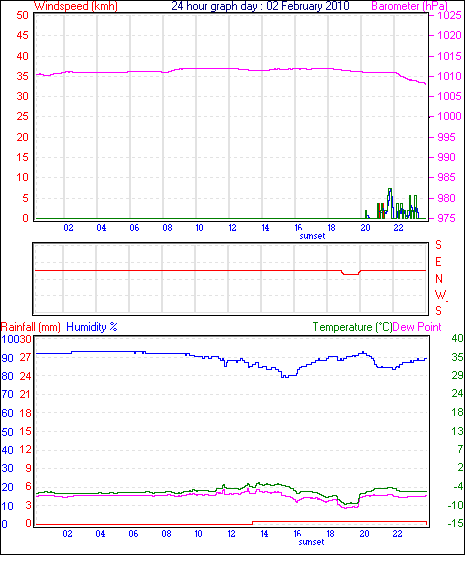Click the 02 hour tick on the bottom graph
Image resolution: width=466 pixels, height=566 pixels.
[x=67, y=534]
